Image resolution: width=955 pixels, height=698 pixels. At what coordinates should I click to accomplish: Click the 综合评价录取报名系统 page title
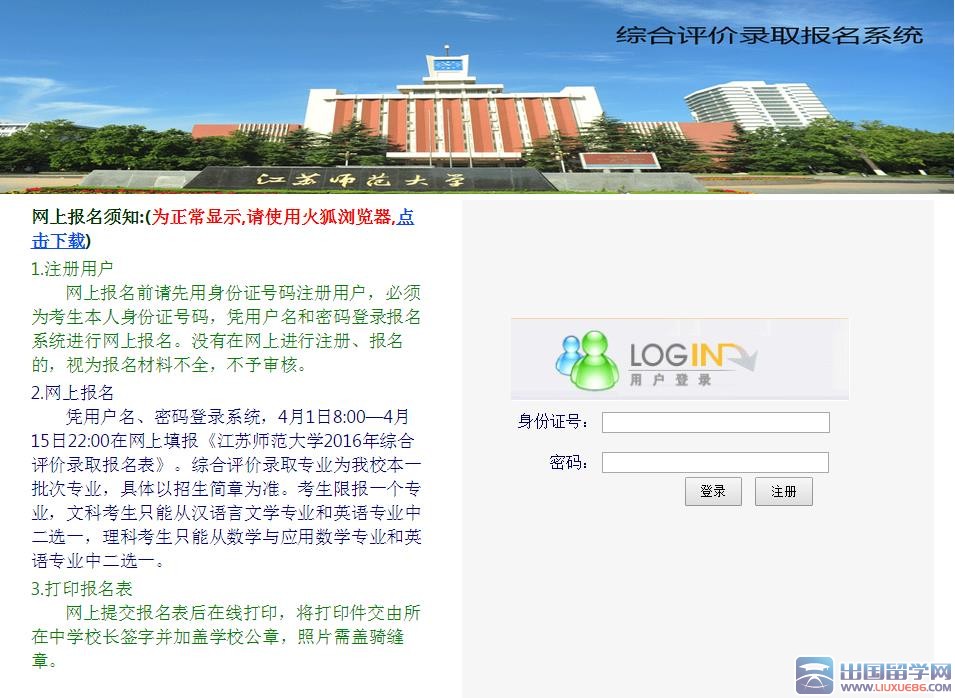[x=769, y=36]
